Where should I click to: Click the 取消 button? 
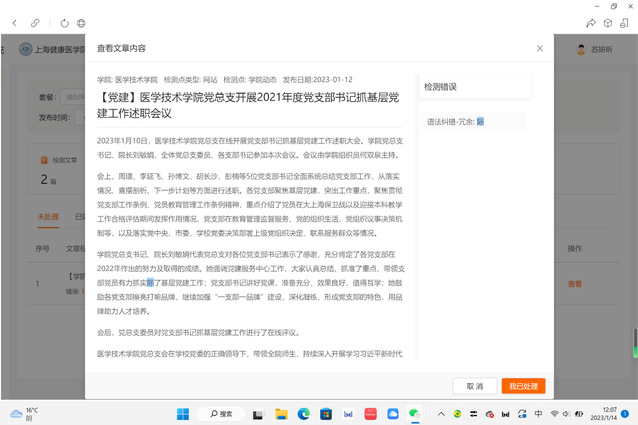click(474, 386)
